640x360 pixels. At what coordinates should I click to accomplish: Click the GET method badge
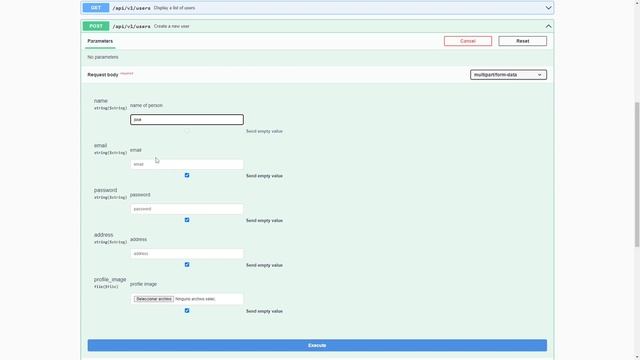(x=96, y=8)
